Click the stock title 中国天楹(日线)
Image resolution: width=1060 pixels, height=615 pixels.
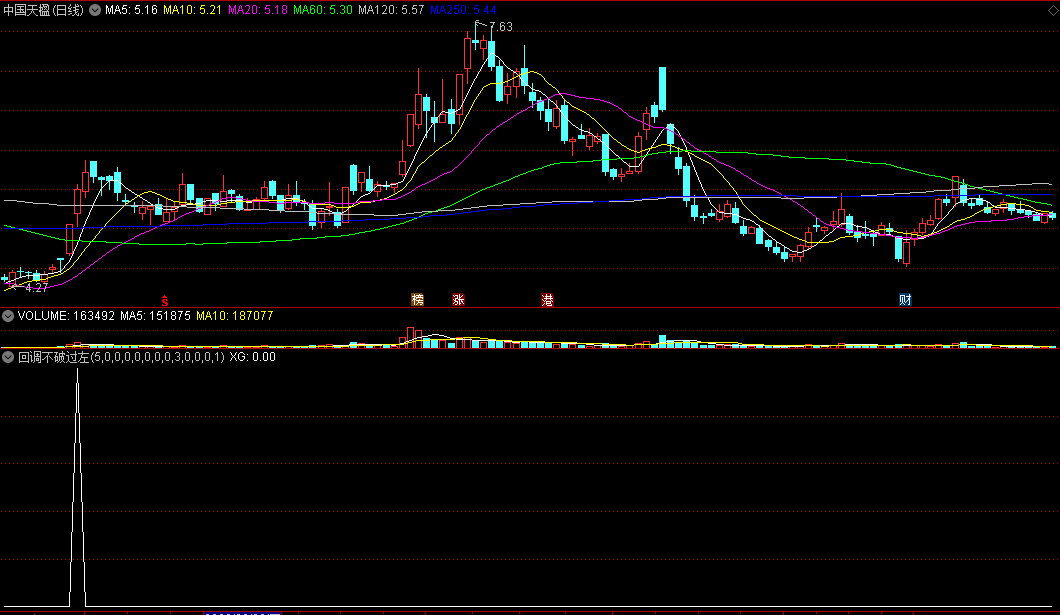[x=44, y=10]
